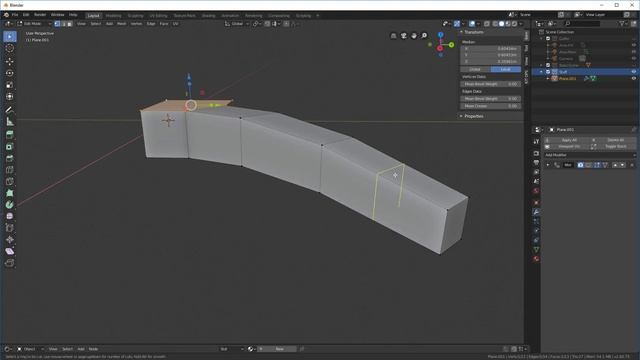Expand the Properties panel in sidebar

[x=461, y=116]
